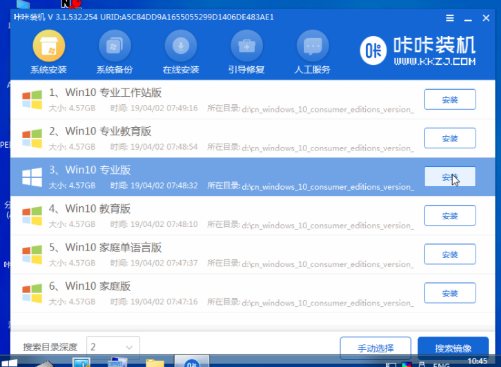Install Win10 专业工作站版
Viewport: 501px width, 367px height.
450,99
